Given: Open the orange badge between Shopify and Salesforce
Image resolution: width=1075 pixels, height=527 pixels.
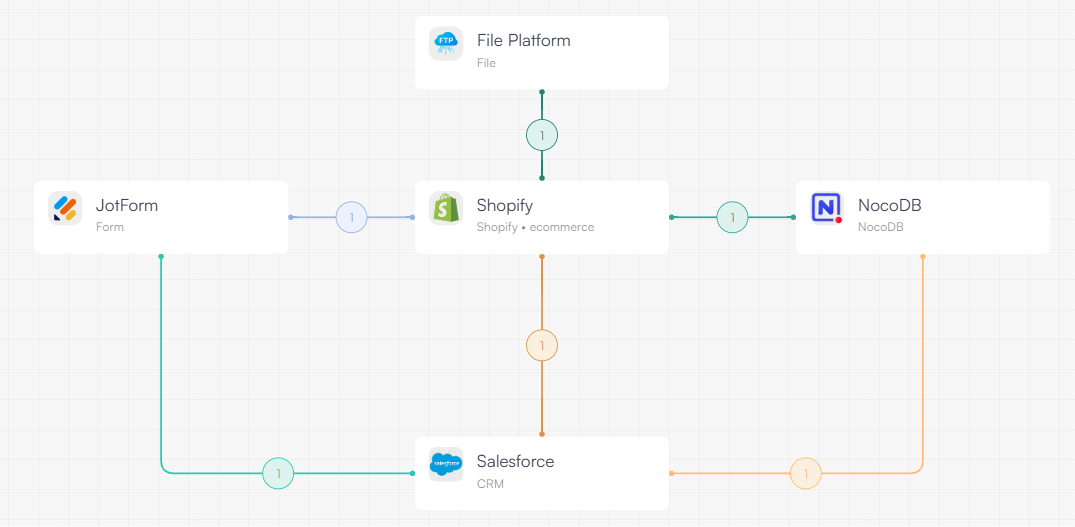Looking at the screenshot, I should [542, 346].
